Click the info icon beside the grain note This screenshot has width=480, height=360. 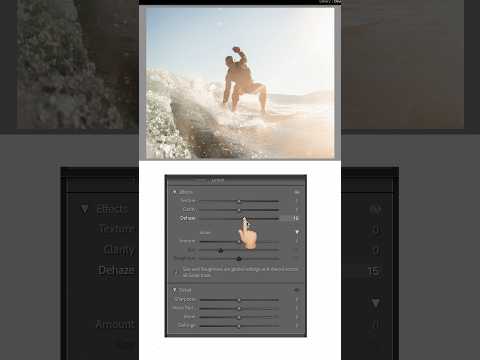tap(176, 272)
